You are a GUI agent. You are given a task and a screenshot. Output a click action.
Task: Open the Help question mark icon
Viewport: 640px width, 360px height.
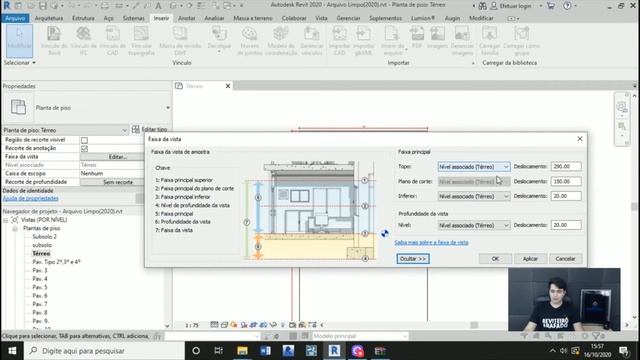pyautogui.click(x=567, y=6)
